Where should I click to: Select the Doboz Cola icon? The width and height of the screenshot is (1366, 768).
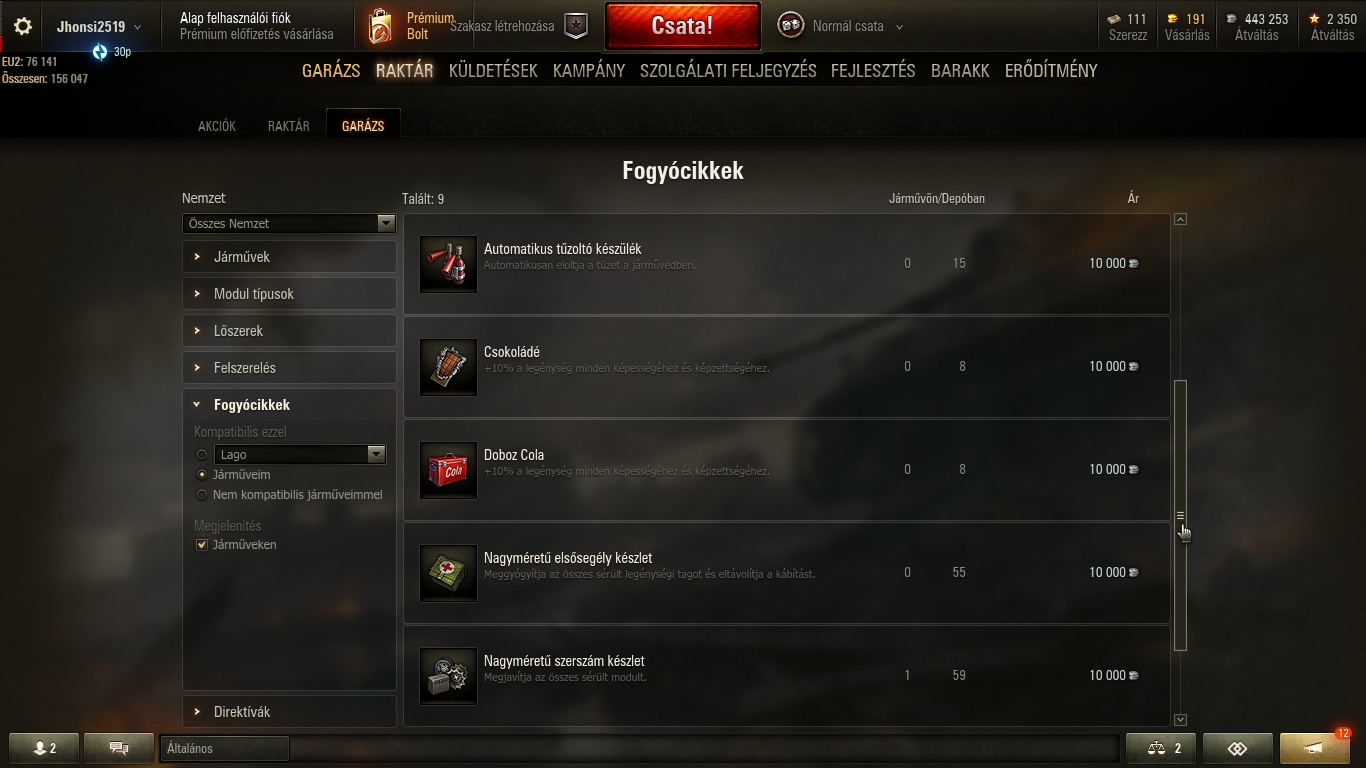(x=448, y=470)
